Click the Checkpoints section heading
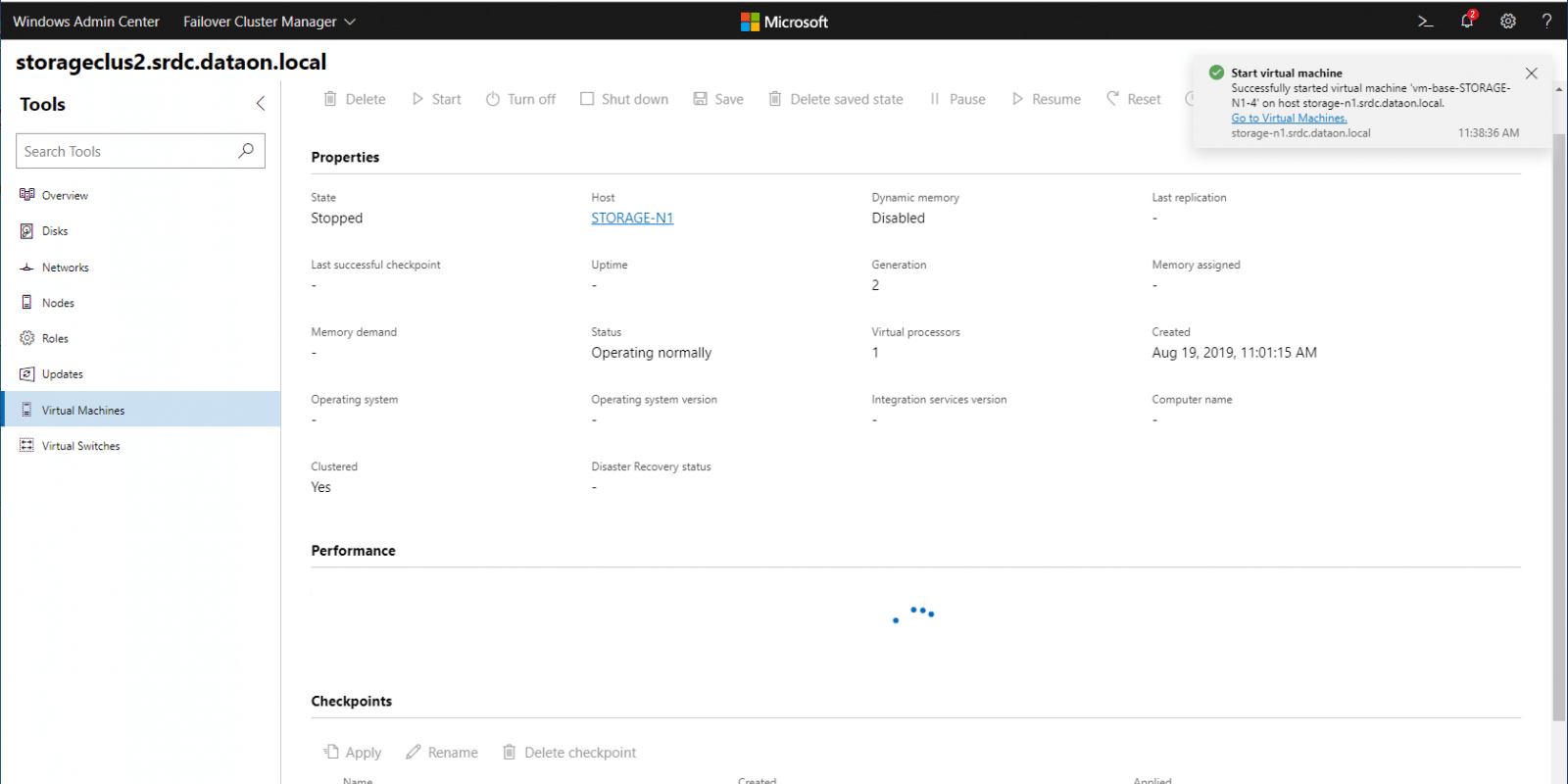 (x=352, y=701)
